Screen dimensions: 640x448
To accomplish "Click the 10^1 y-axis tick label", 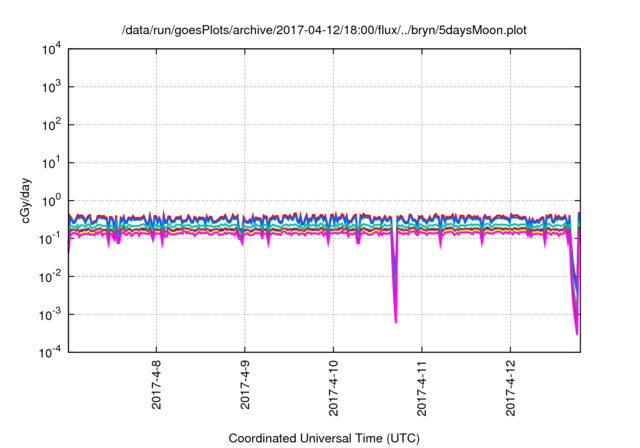I will pos(52,163).
